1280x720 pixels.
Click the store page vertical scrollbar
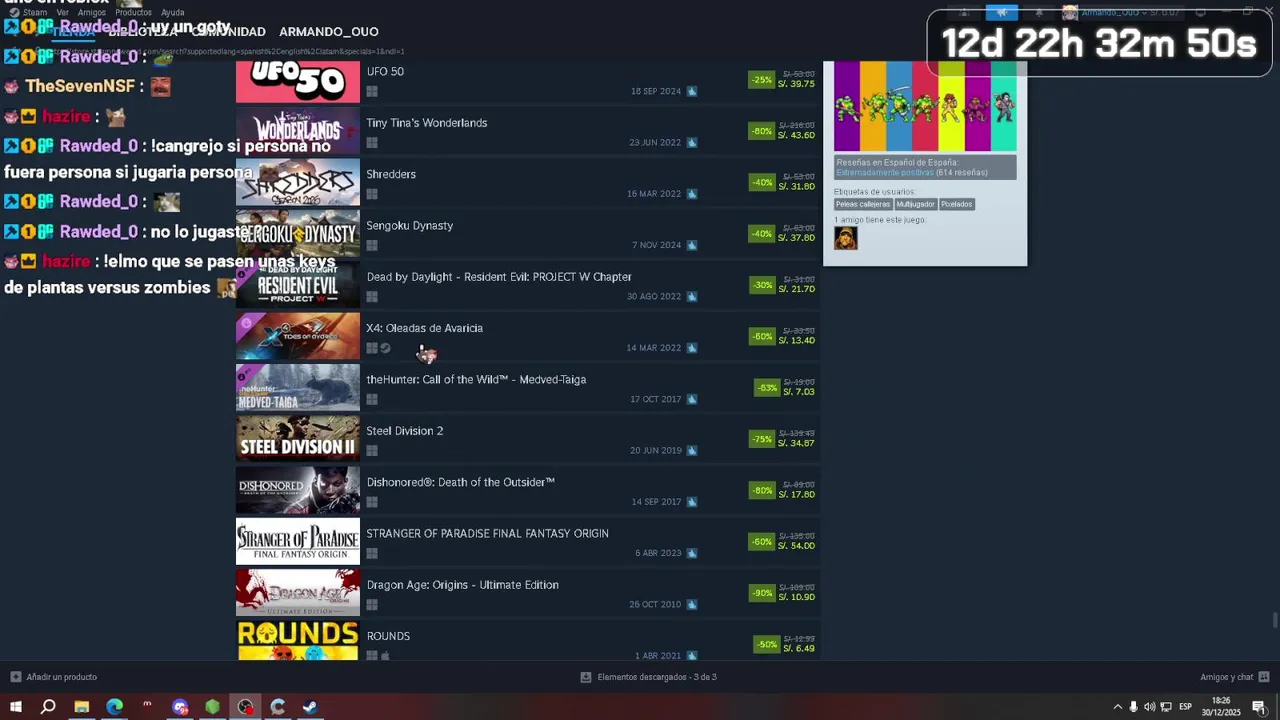click(x=1275, y=620)
